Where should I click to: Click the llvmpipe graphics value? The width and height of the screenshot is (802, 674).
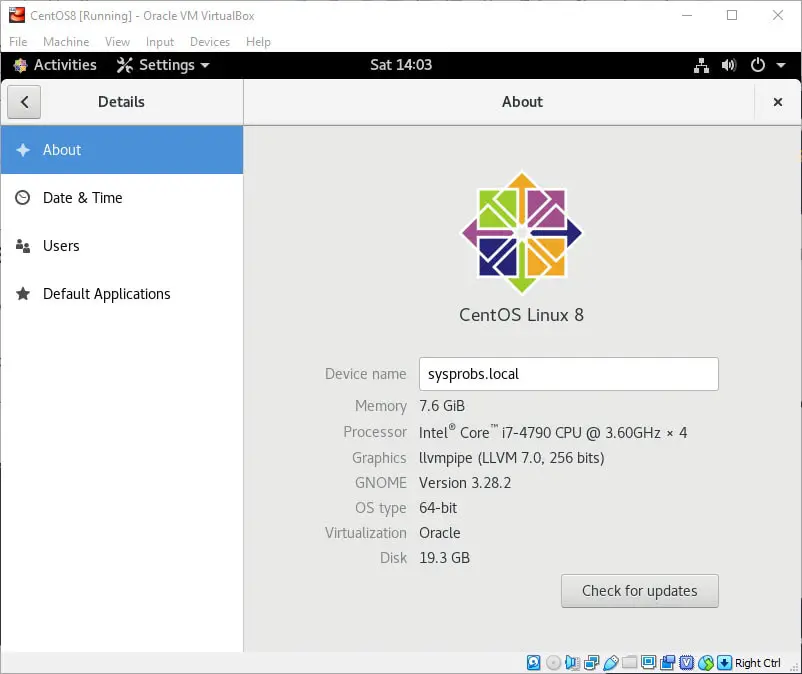tap(511, 458)
